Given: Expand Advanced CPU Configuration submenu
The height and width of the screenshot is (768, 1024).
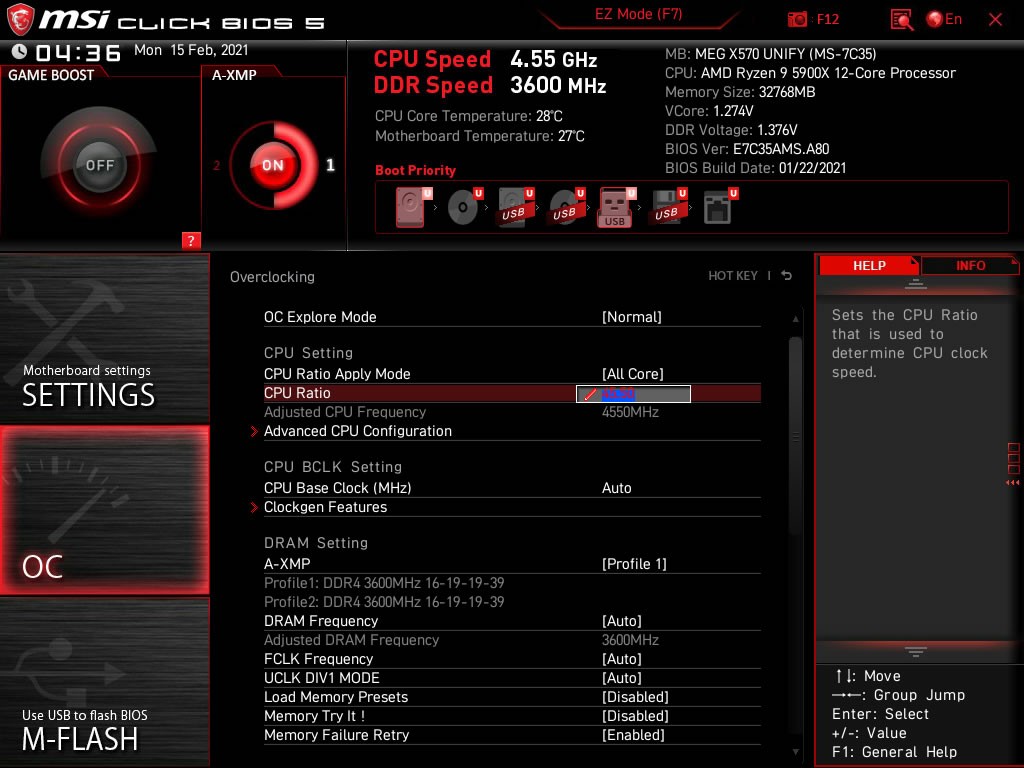Looking at the screenshot, I should coord(357,431).
